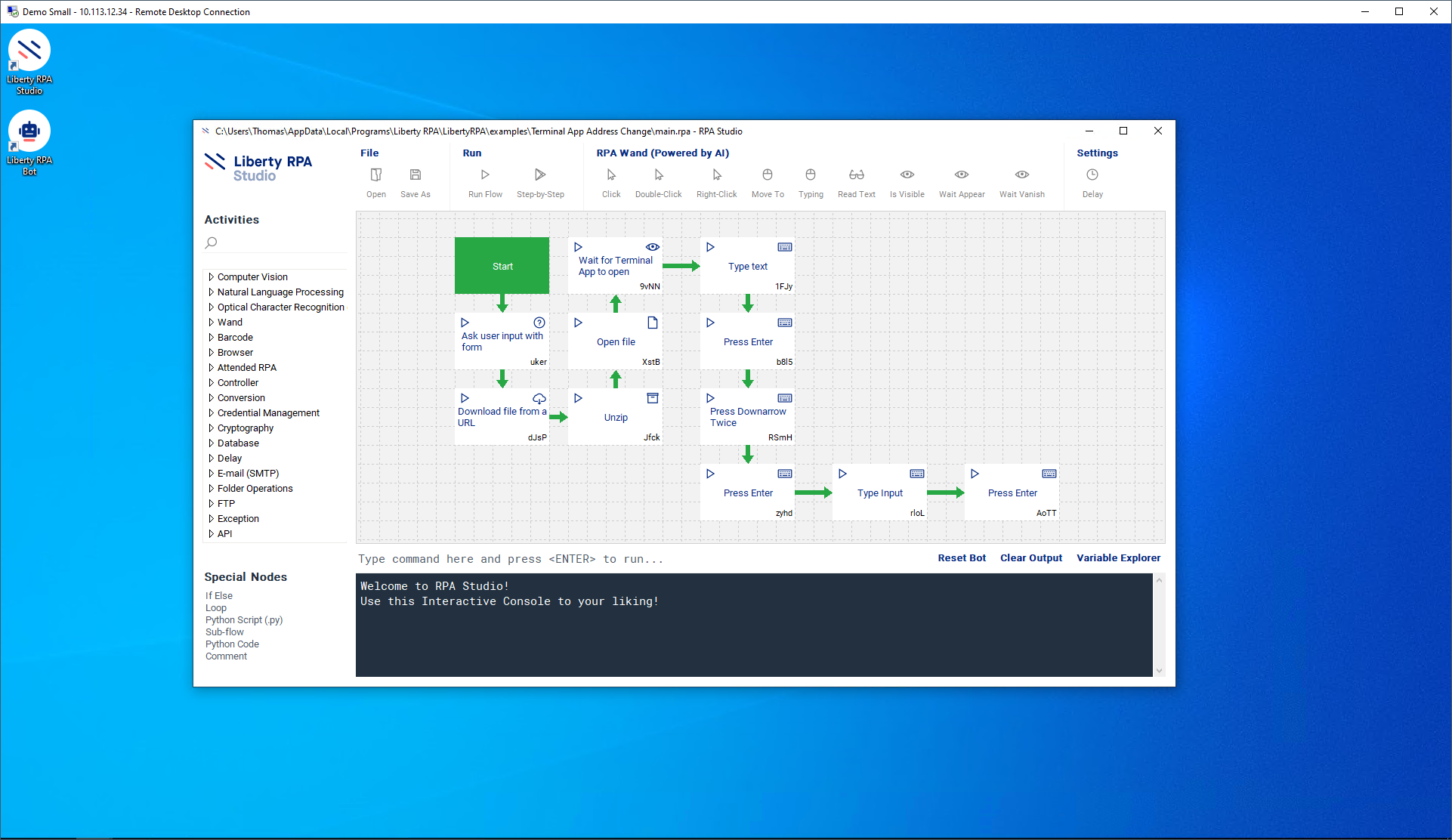Open a file with Open icon
The width and height of the screenshot is (1452, 840).
click(x=376, y=175)
